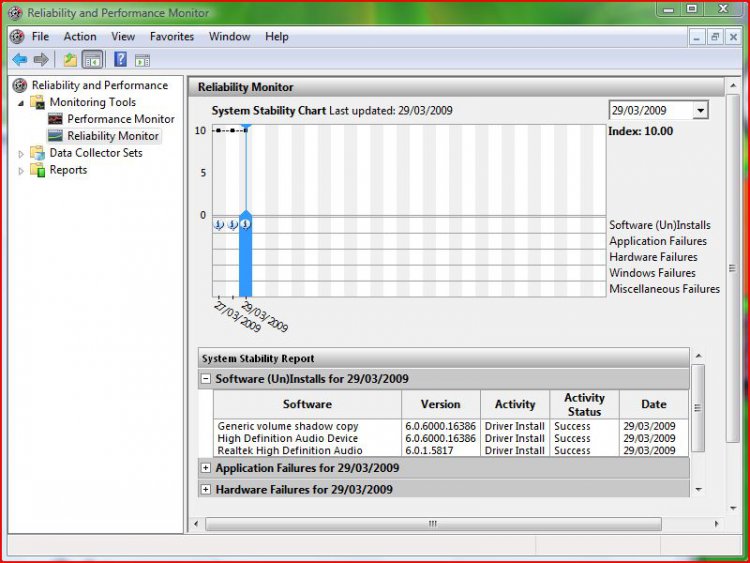
Task: Select Data Collector Sets in the tree
Action: tap(96, 153)
